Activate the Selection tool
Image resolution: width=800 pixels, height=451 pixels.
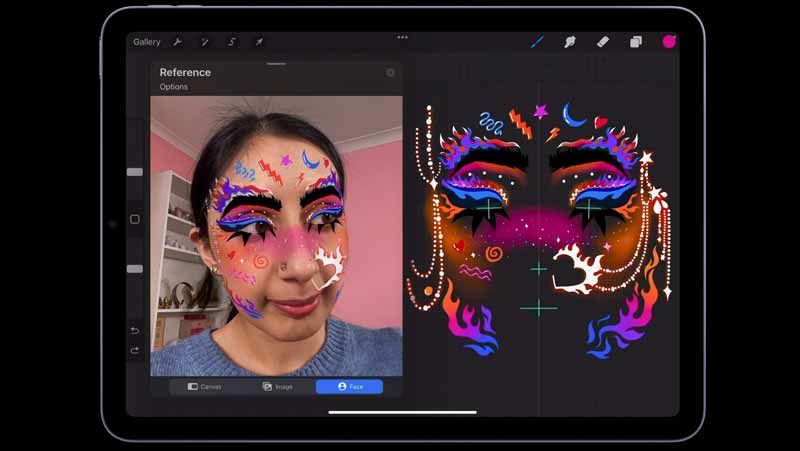(232, 42)
